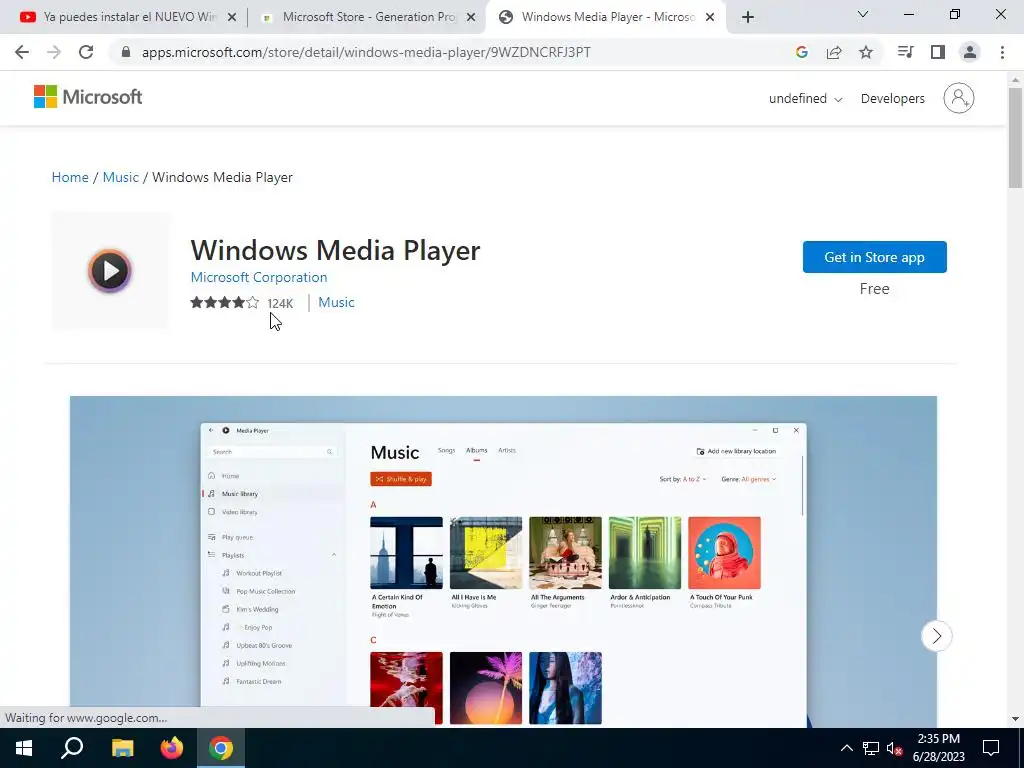Click the Chrome taskbar icon
Screen dimensions: 1024x768
(x=221, y=748)
